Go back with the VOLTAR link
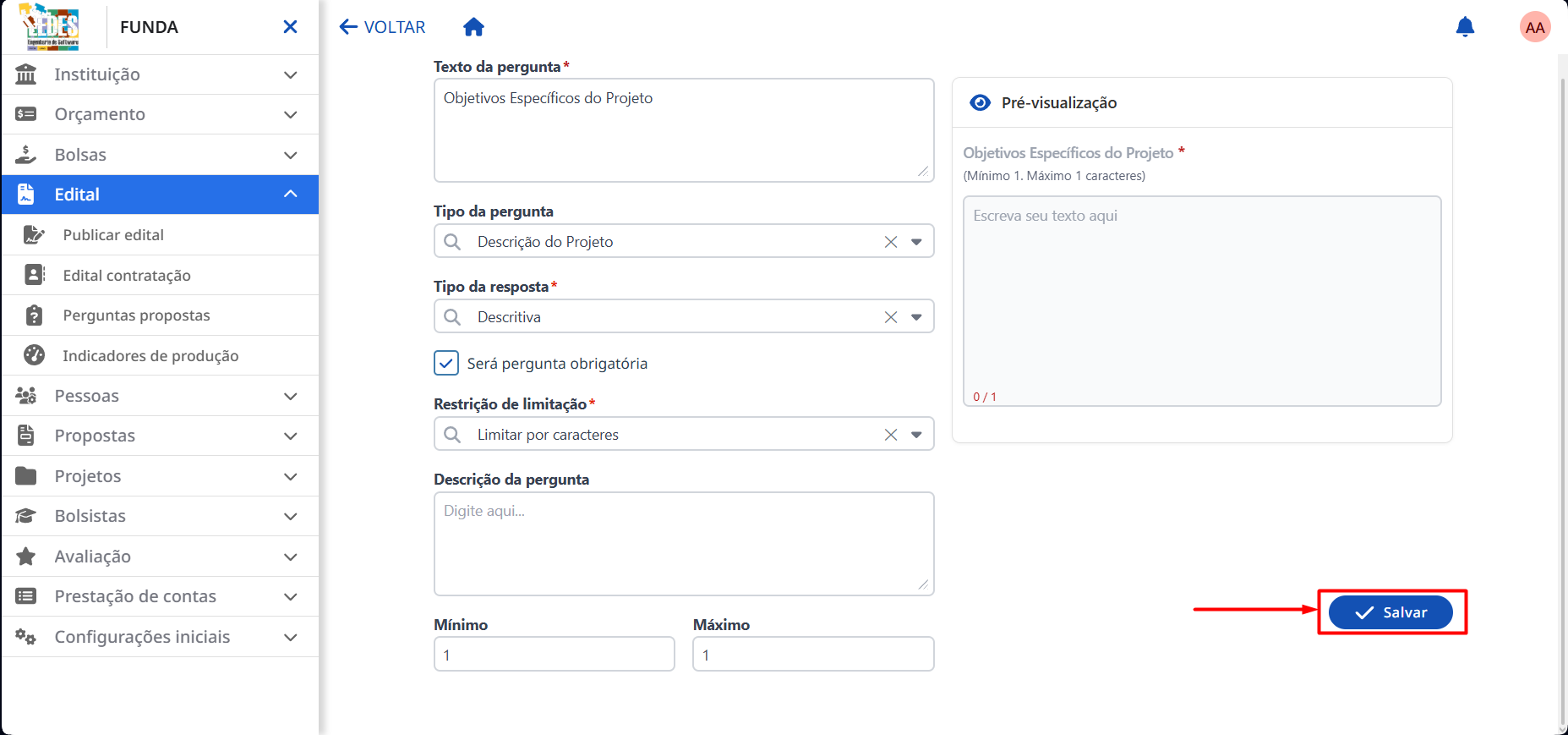Screen dimensions: 1568x735 coord(382,27)
